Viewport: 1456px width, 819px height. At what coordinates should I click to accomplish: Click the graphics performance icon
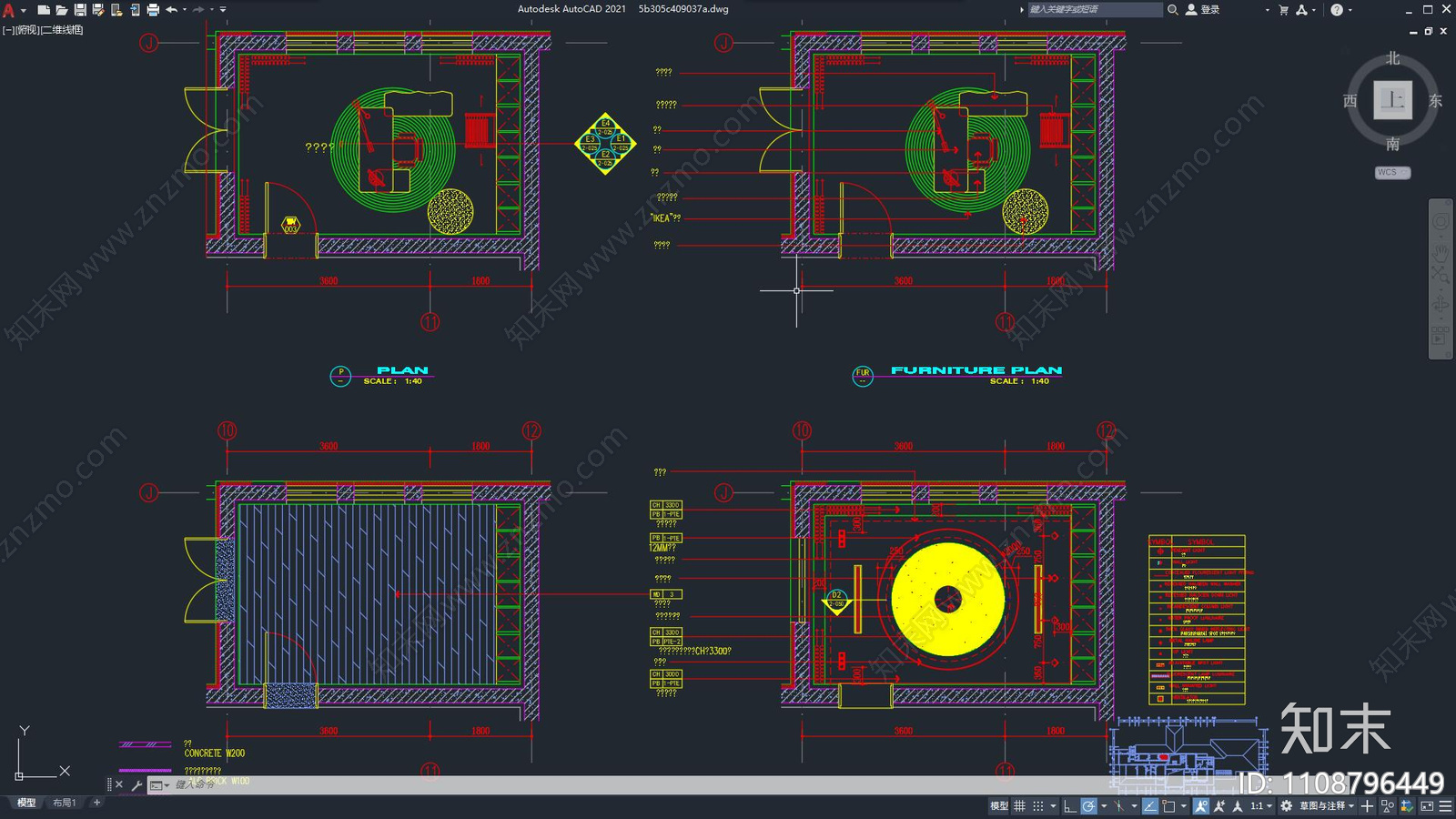click(x=1407, y=806)
